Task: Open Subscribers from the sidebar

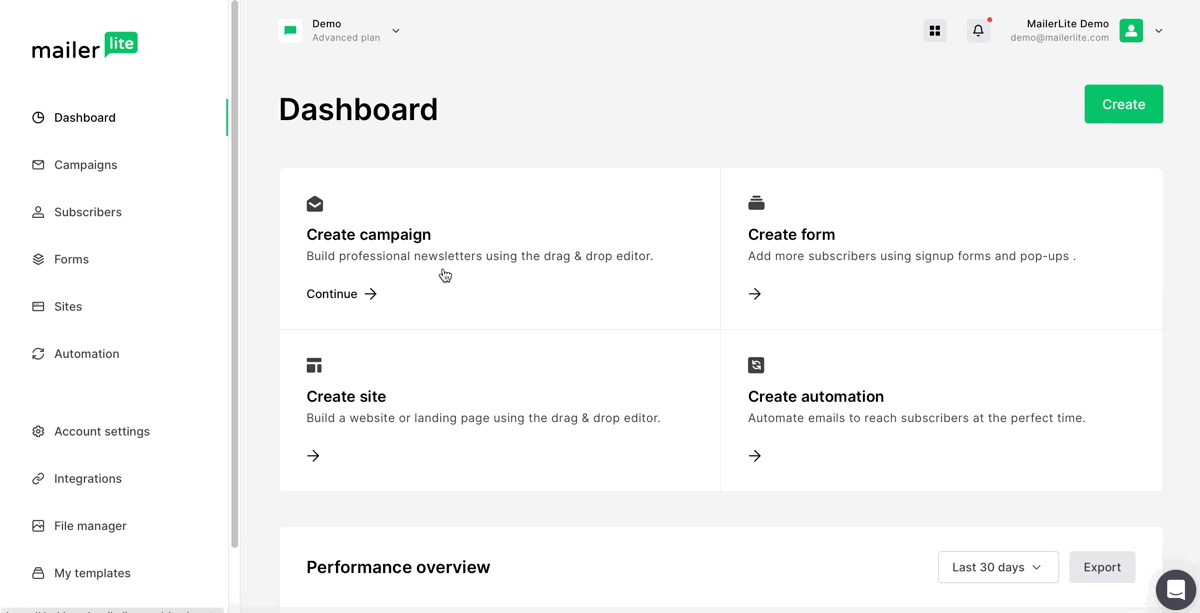Action: click(87, 212)
